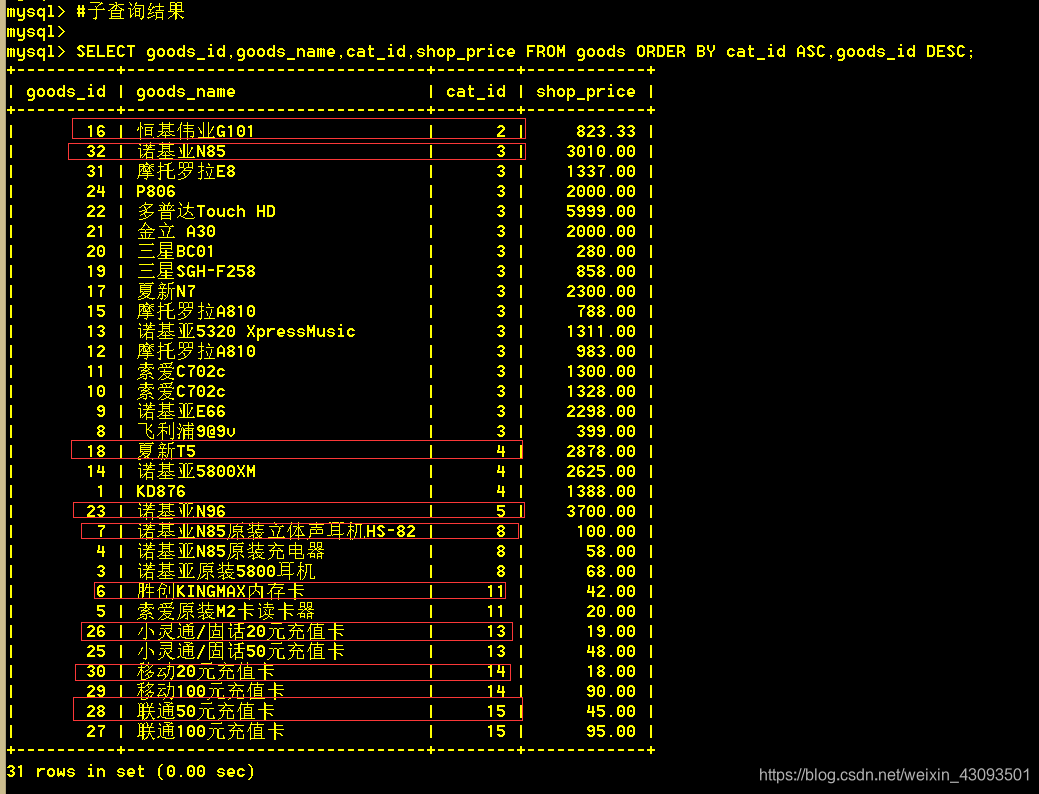1039x794 pixels.
Task: Click the shop price 823.33
Action: pyautogui.click(x=606, y=131)
